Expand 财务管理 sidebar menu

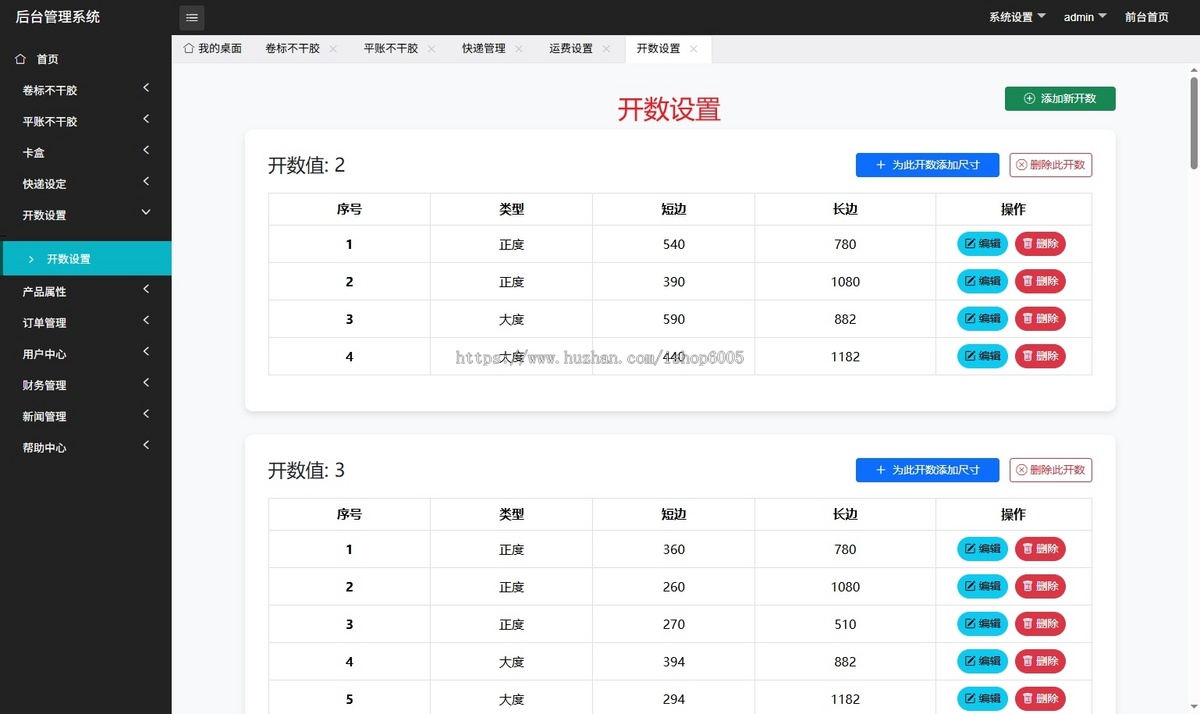[x=86, y=385]
